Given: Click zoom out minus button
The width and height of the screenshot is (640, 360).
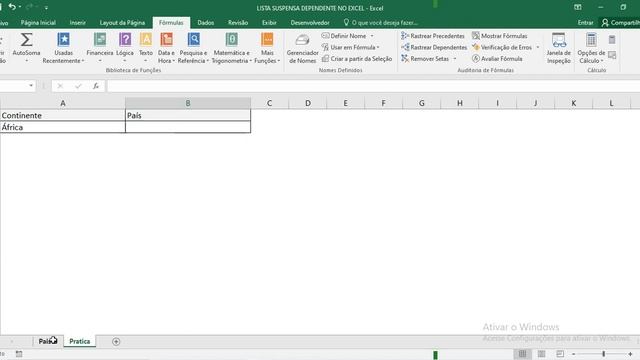Looking at the screenshot, I should (573, 354).
